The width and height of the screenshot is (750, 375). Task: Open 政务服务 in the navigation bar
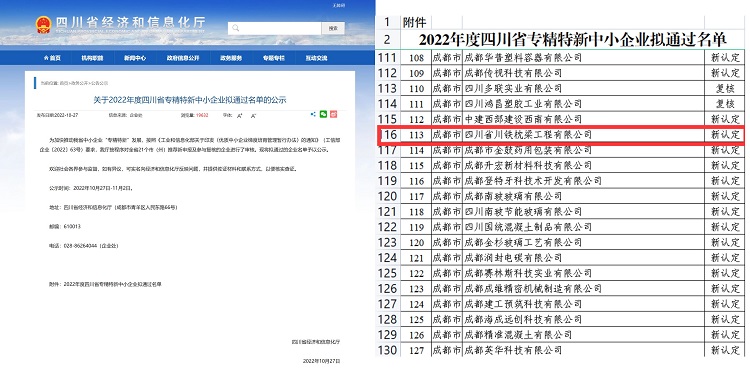point(231,58)
